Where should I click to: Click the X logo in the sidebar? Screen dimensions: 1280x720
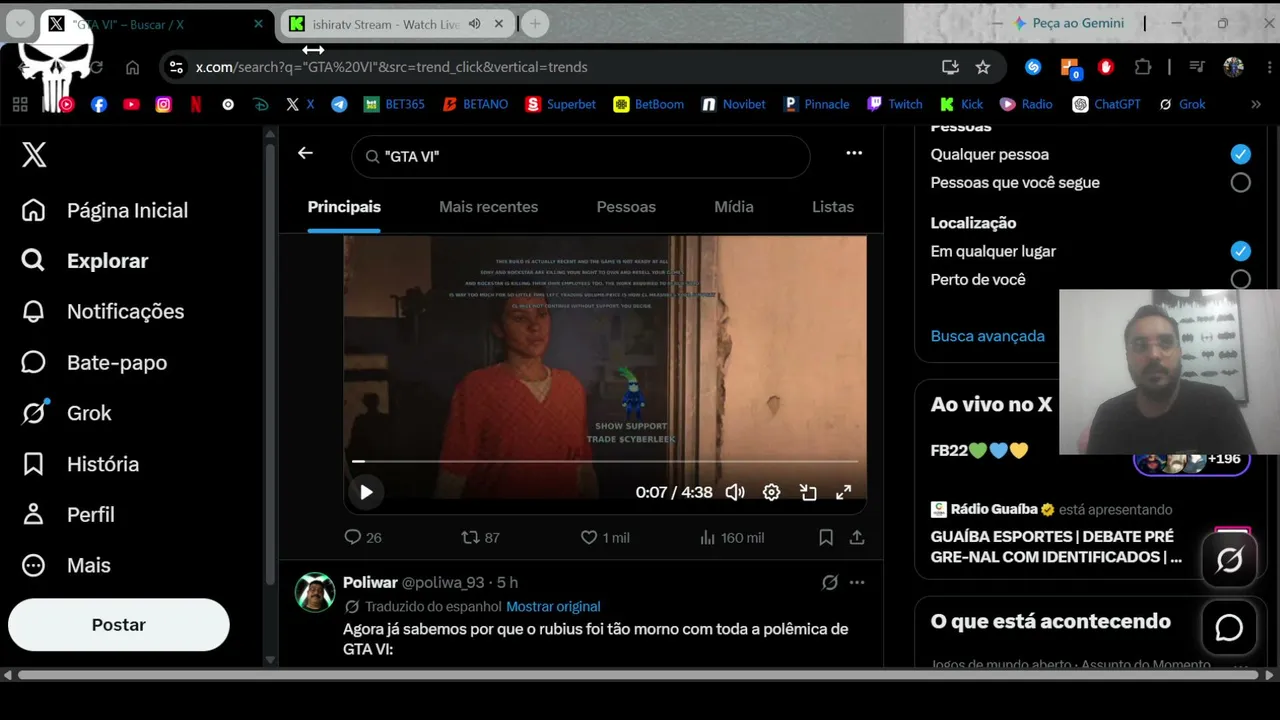click(x=34, y=154)
